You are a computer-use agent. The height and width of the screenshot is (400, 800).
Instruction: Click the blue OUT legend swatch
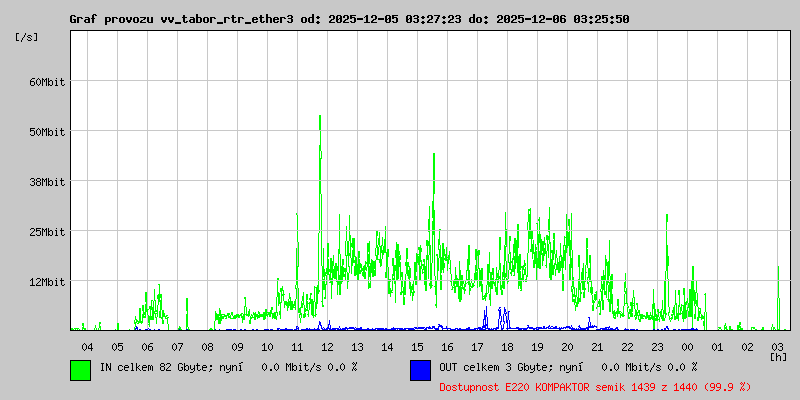click(x=420, y=370)
